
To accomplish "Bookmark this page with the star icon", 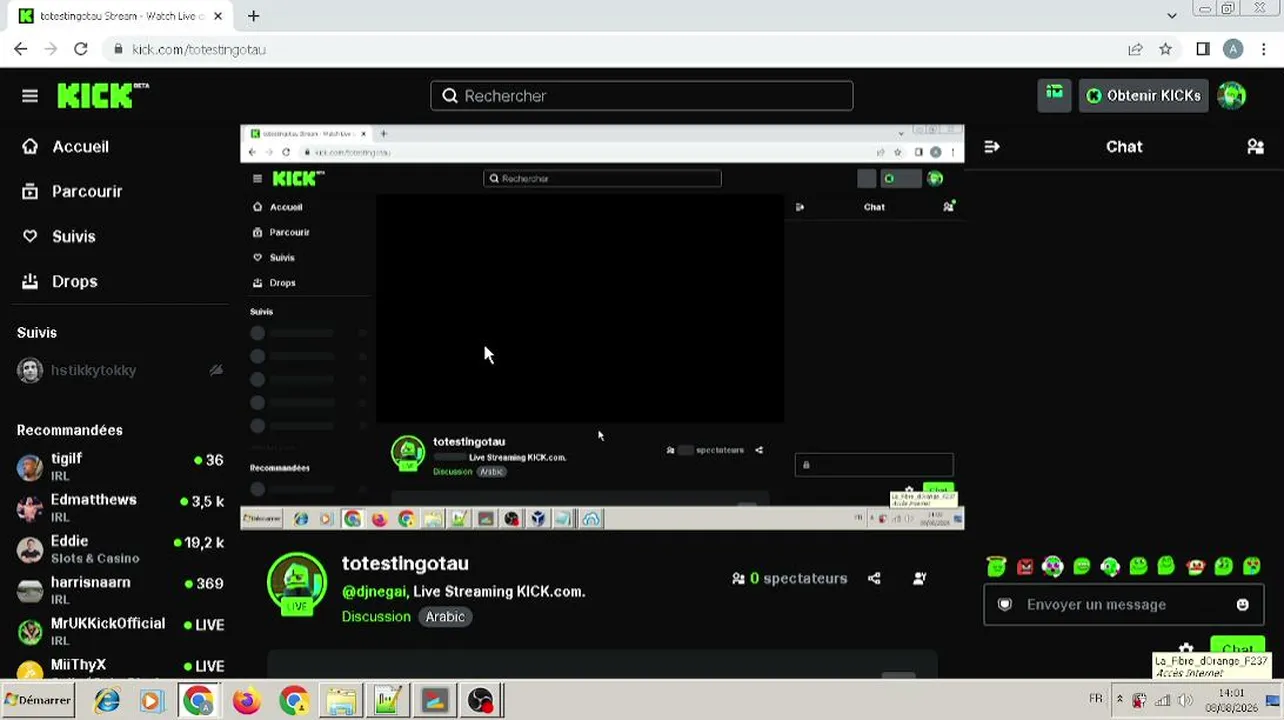I will pyautogui.click(x=1165, y=49).
